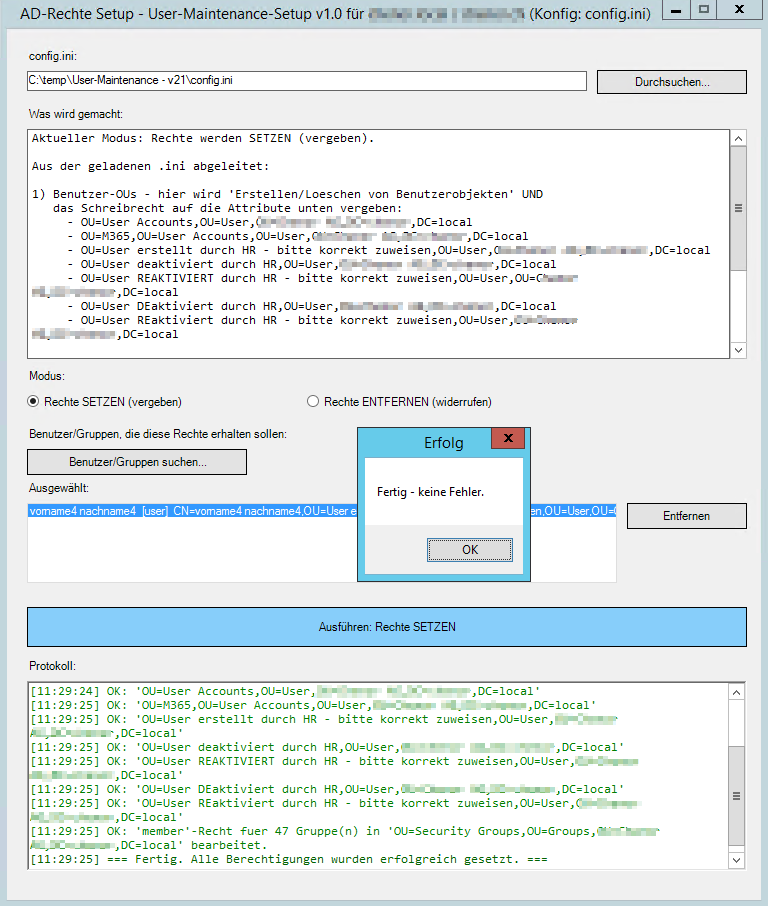Viewport: 768px width, 906px height.
Task: Click 'Aus der geladenen .ini abgeleitet:' line
Action: point(150,166)
